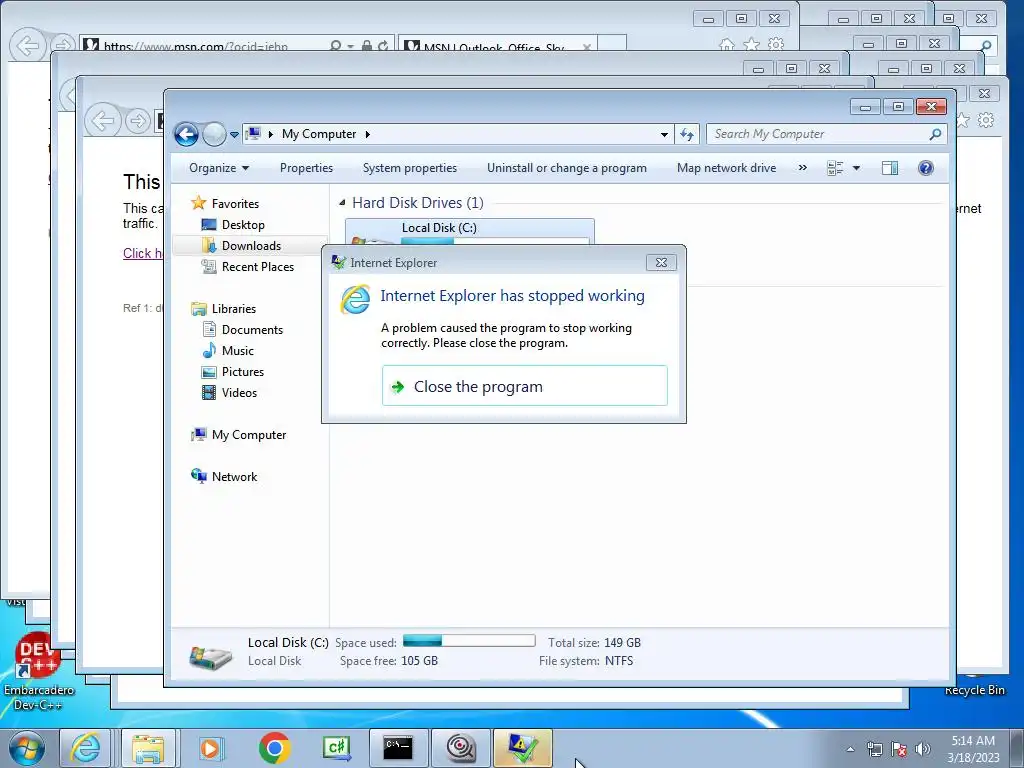The width and height of the screenshot is (1024, 768).
Task: Click the Start button
Action: (27, 748)
